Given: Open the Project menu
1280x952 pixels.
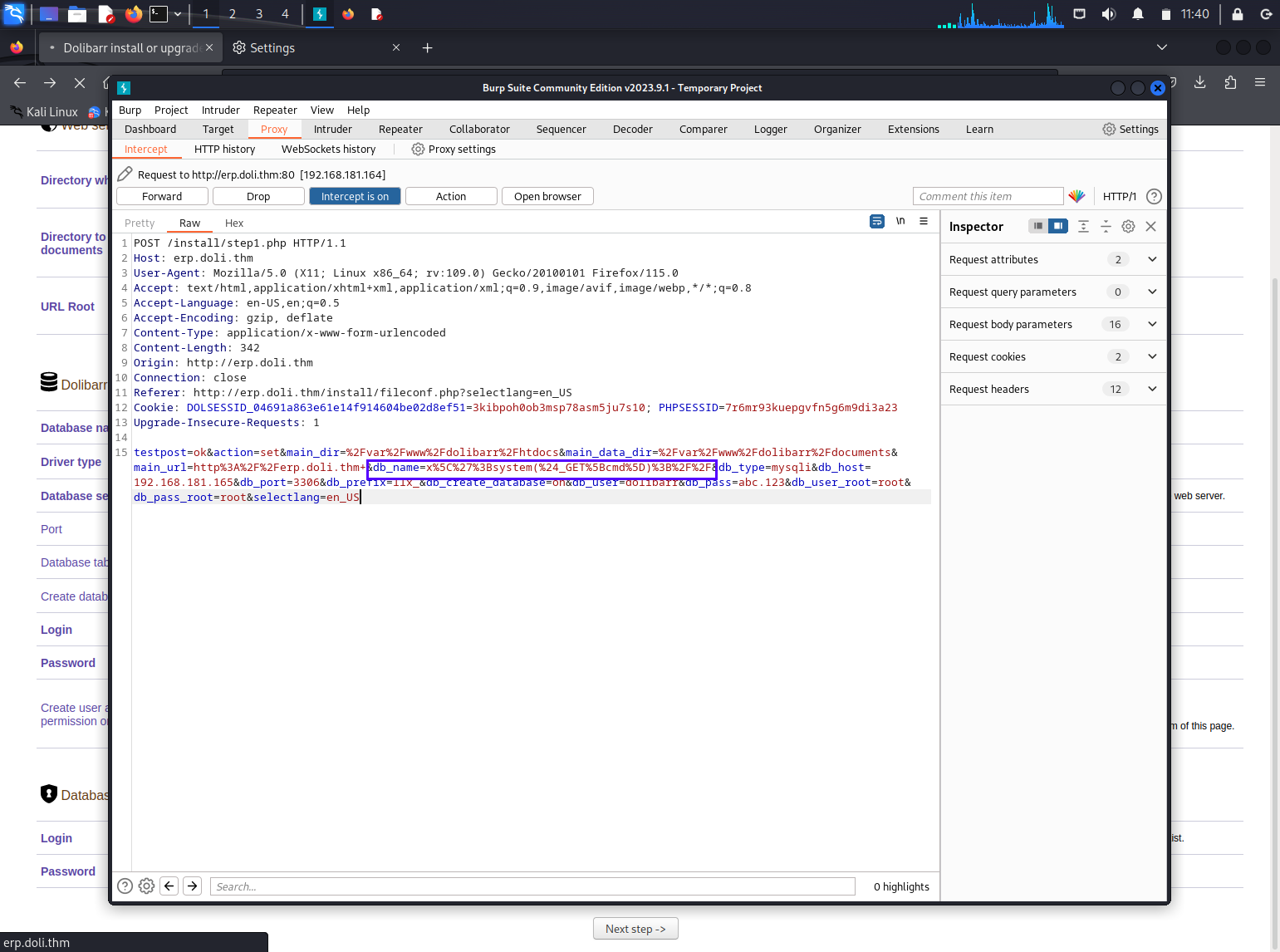Looking at the screenshot, I should pos(171,110).
